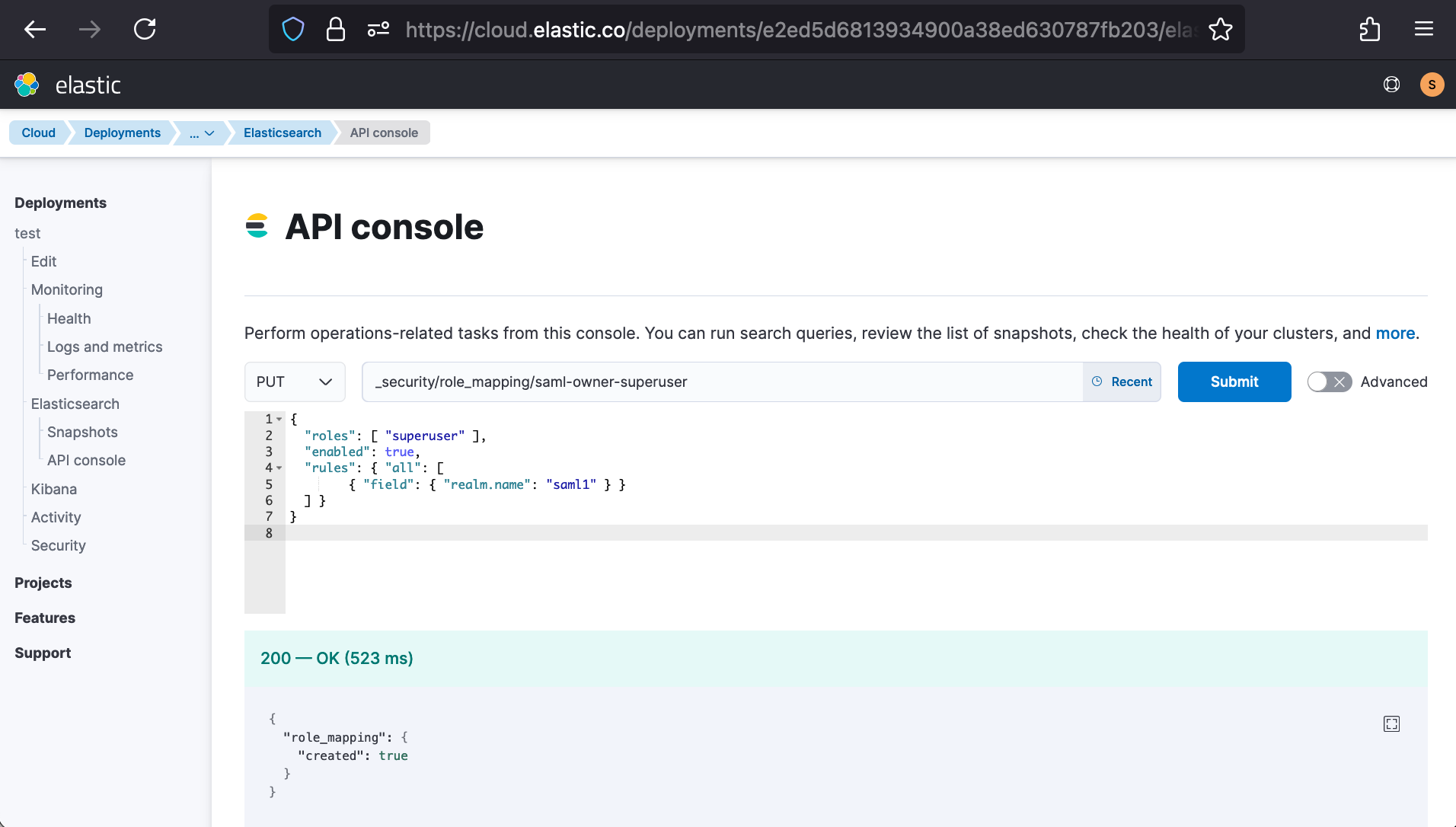Open Support in the sidebar
Image resolution: width=1456 pixels, height=827 pixels.
click(43, 653)
